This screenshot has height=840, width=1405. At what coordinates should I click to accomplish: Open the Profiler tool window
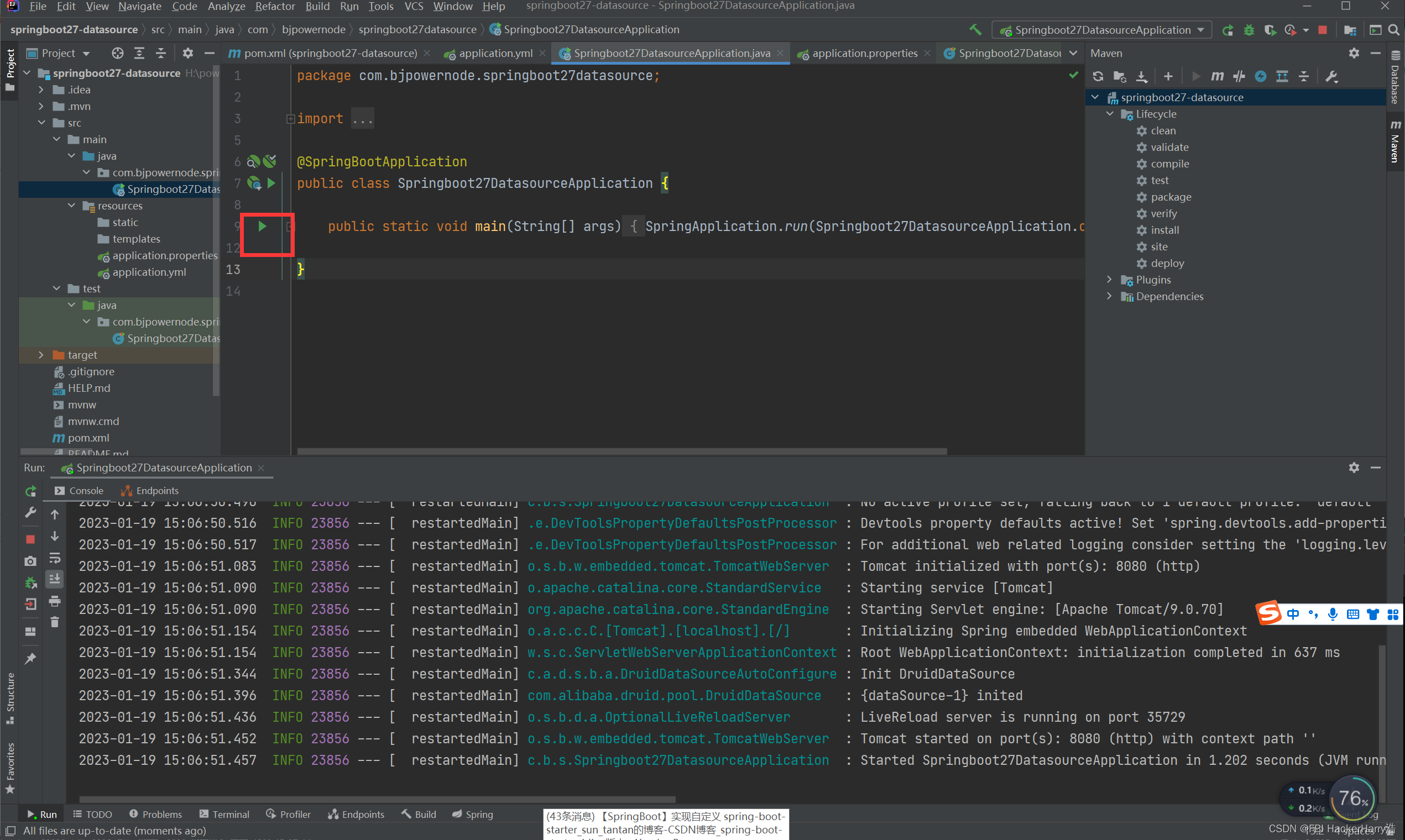(x=289, y=814)
